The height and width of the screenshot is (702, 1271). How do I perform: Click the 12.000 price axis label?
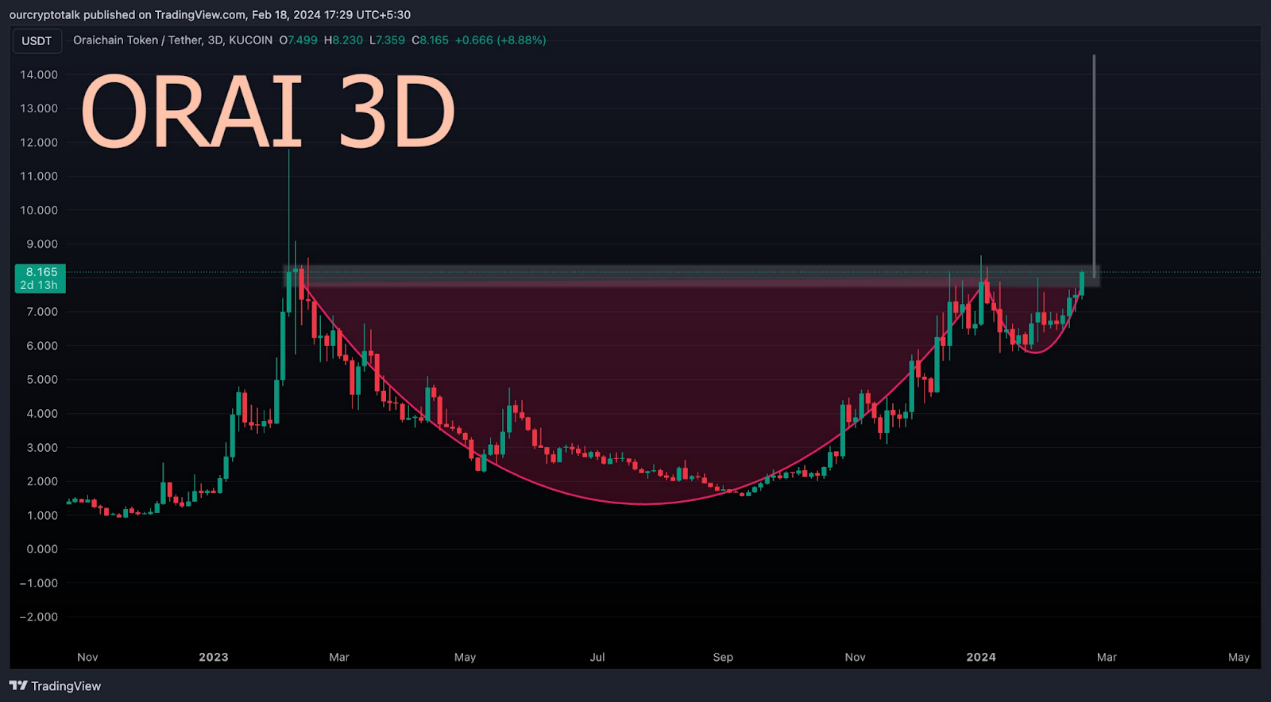point(39,143)
